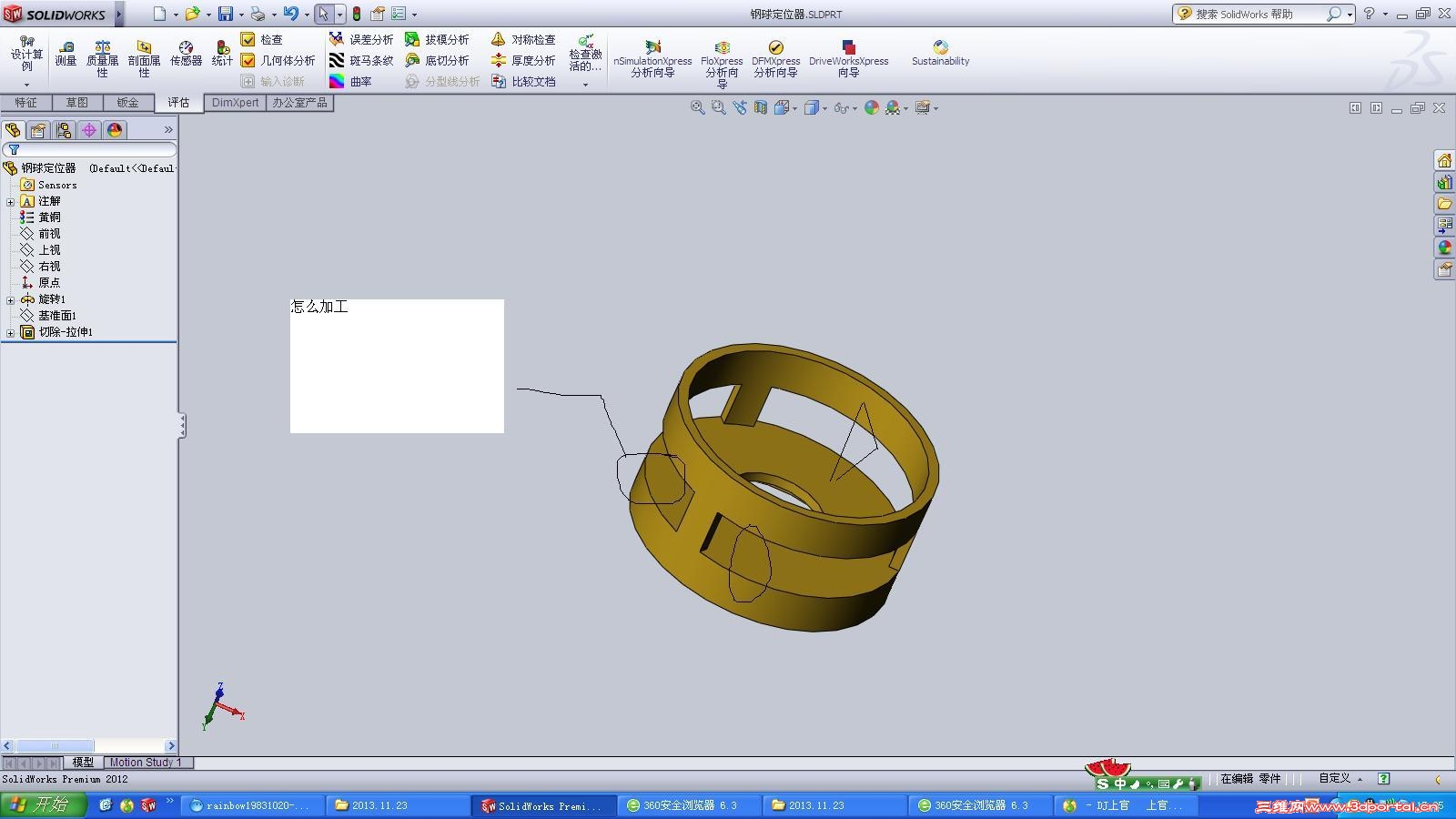Switch to the 模型 bottom tab
The width and height of the screenshot is (1456, 819).
click(x=83, y=763)
